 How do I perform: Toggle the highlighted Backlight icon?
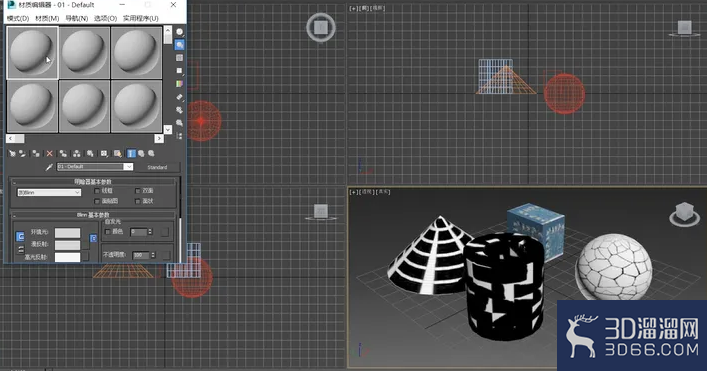point(179,45)
